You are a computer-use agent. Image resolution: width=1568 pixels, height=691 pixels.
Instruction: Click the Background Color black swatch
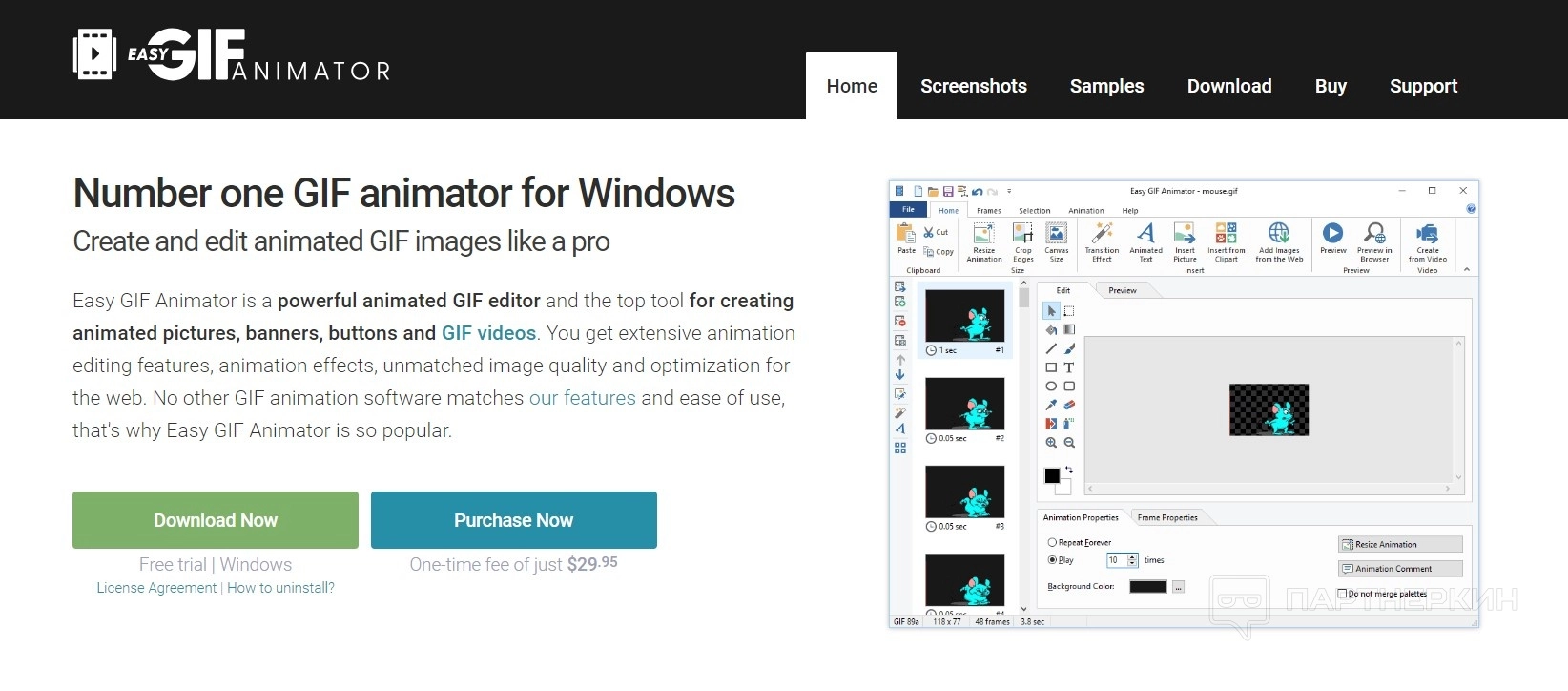pos(1148,587)
